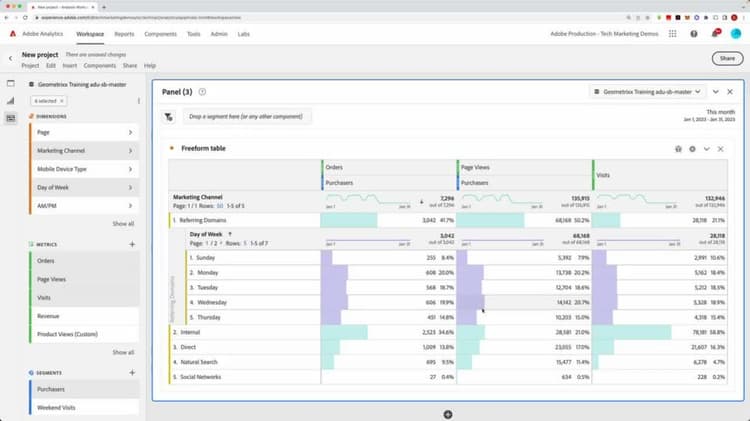Click the back arrow beside New project
The image size is (750, 421).
(x=11, y=58)
